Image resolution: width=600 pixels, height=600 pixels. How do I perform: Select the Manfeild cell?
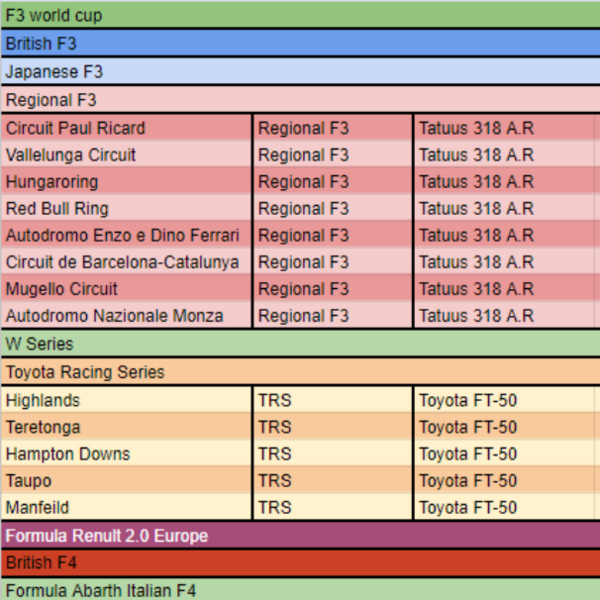click(126, 507)
